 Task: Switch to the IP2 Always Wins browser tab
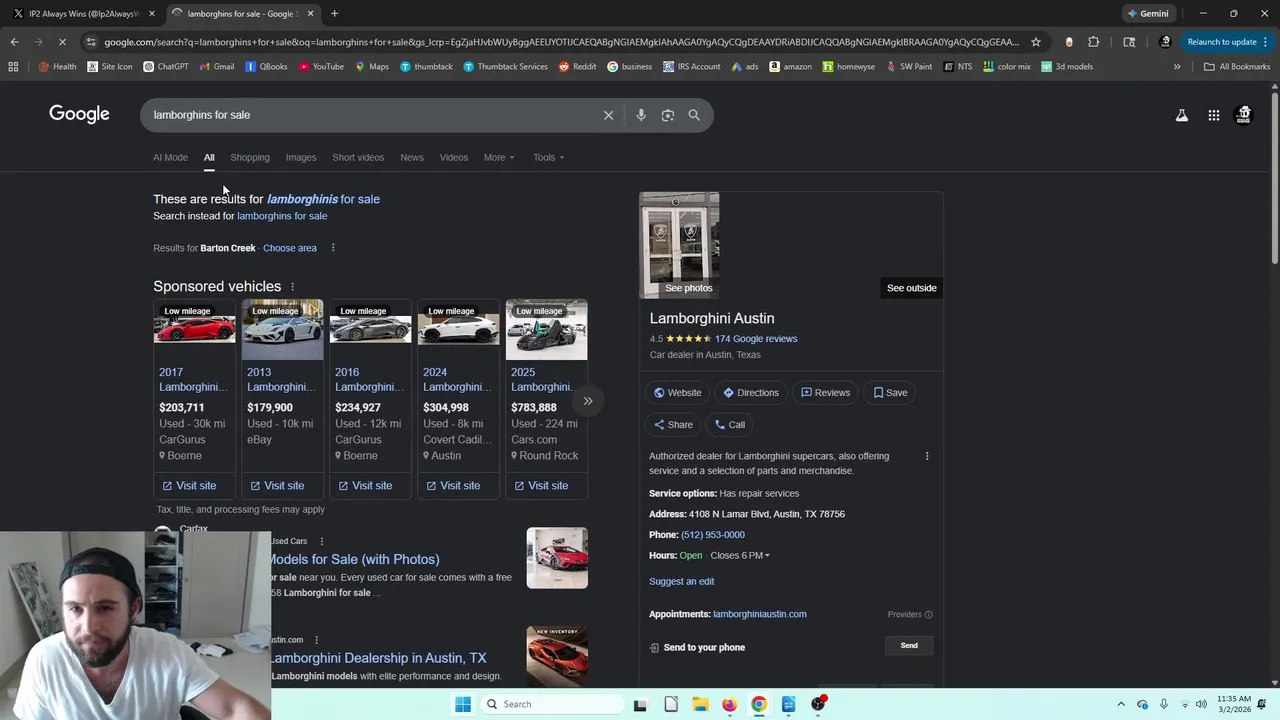tap(82, 14)
